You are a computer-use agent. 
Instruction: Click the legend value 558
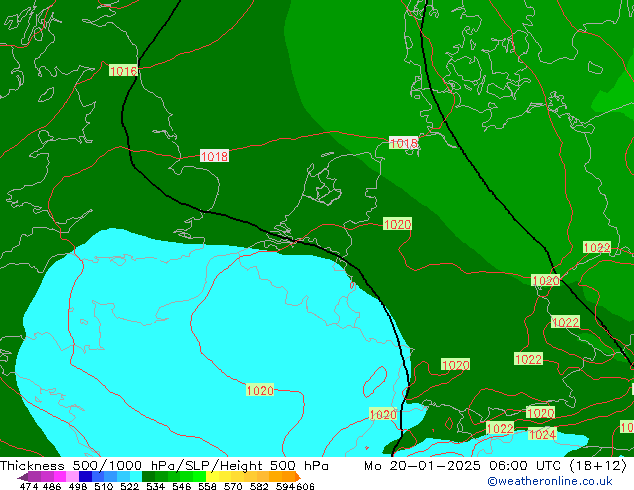[x=207, y=486]
